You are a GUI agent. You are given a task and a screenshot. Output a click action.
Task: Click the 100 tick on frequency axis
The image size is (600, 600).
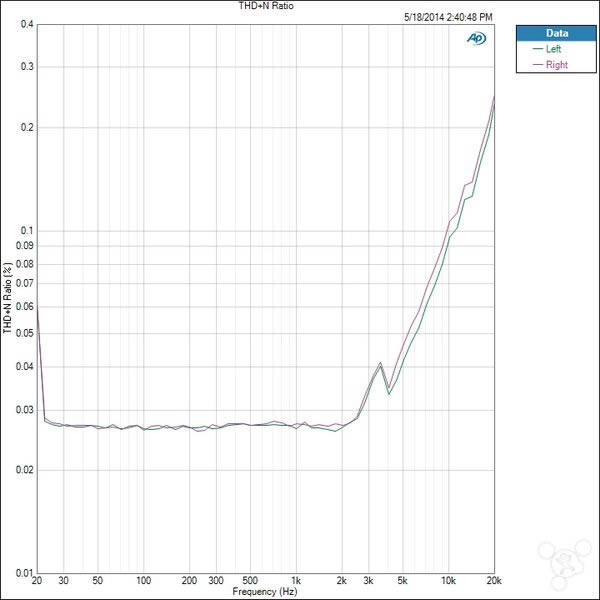(x=143, y=581)
